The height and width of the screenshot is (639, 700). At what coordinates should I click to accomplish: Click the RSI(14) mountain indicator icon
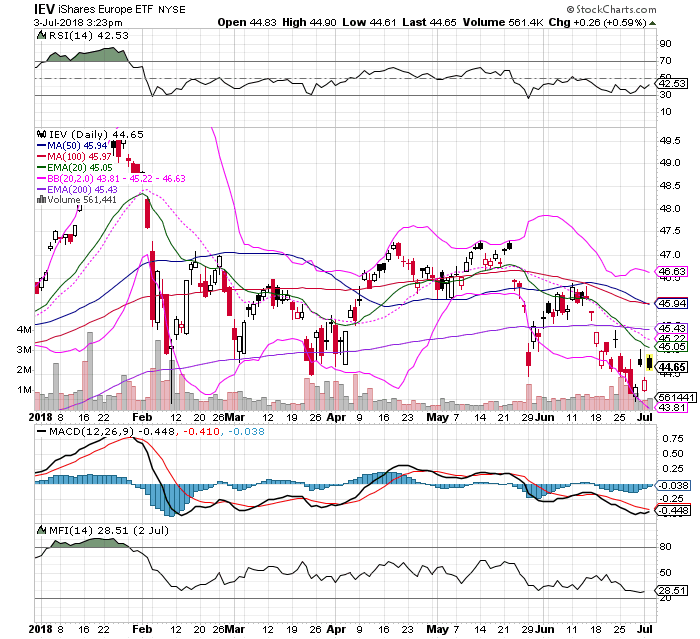tap(41, 35)
